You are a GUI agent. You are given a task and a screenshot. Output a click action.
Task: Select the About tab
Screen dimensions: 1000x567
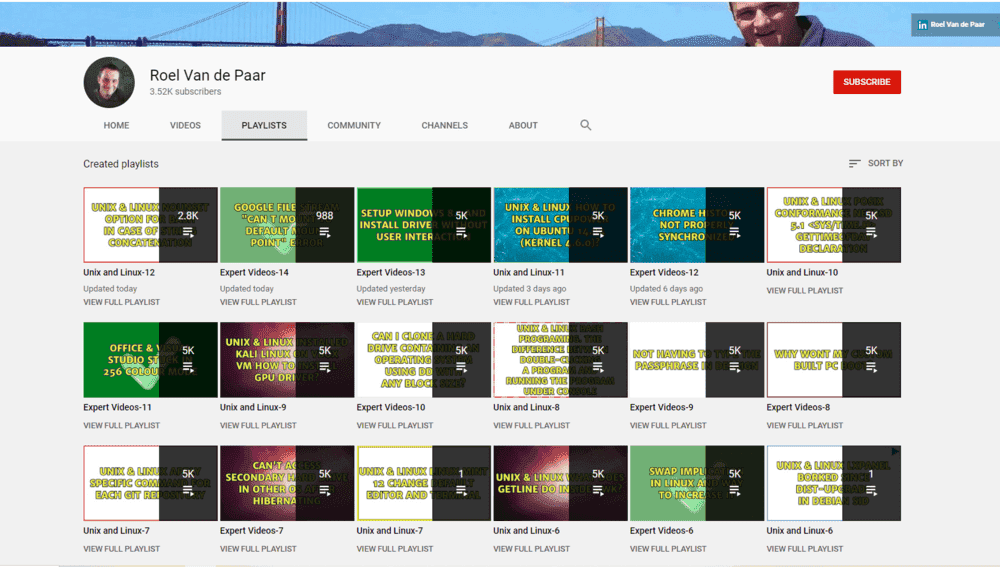[x=523, y=125]
